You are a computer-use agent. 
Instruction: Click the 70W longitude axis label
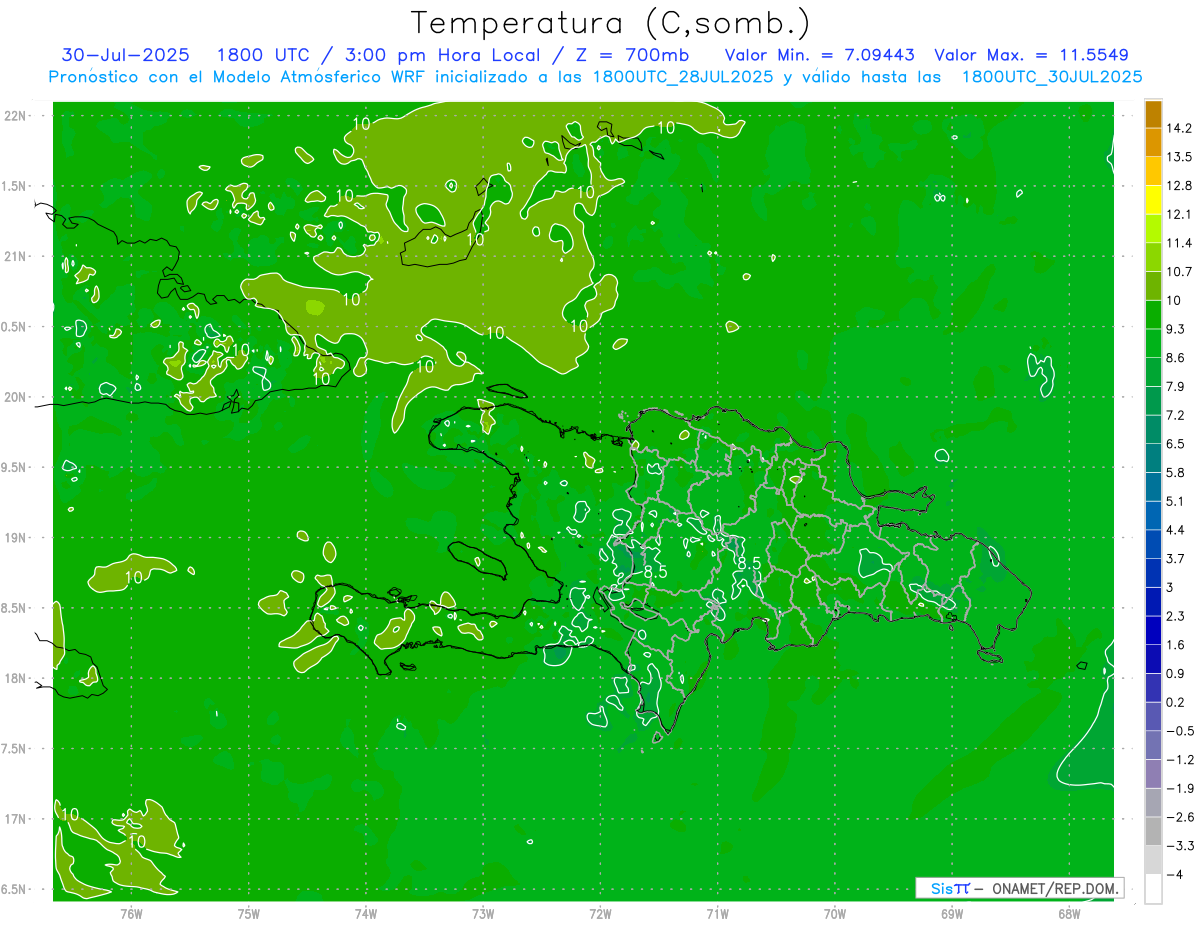point(835,913)
